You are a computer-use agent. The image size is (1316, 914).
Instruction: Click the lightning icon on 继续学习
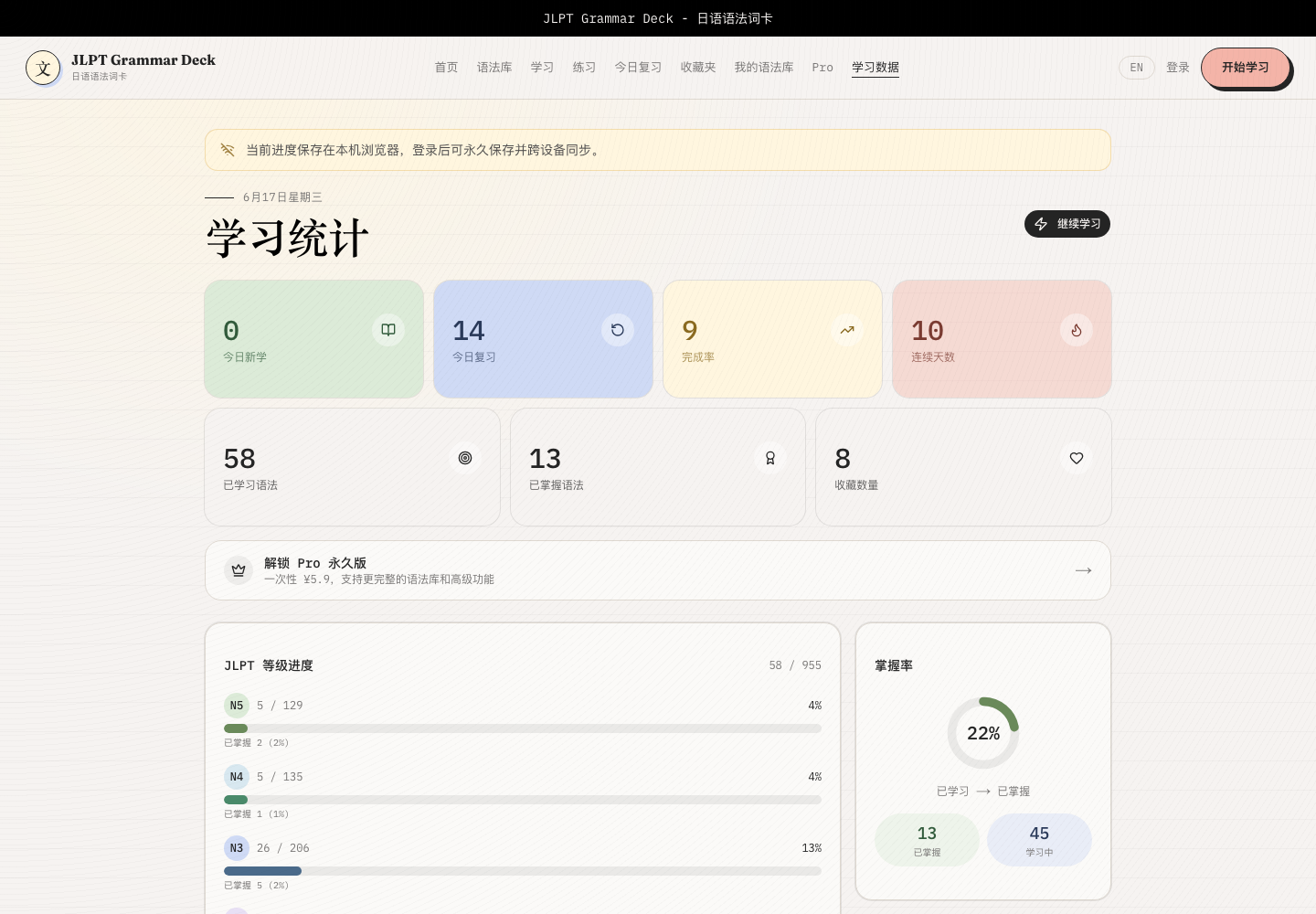[1041, 224]
